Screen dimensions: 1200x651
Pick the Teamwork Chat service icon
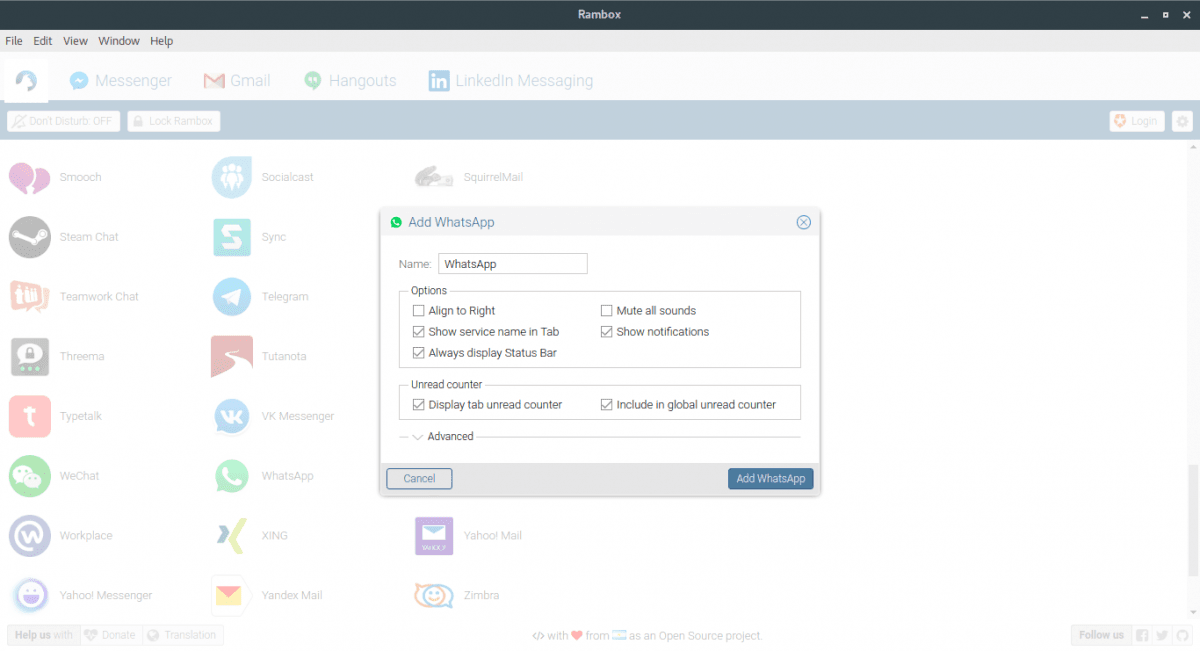[x=29, y=297]
